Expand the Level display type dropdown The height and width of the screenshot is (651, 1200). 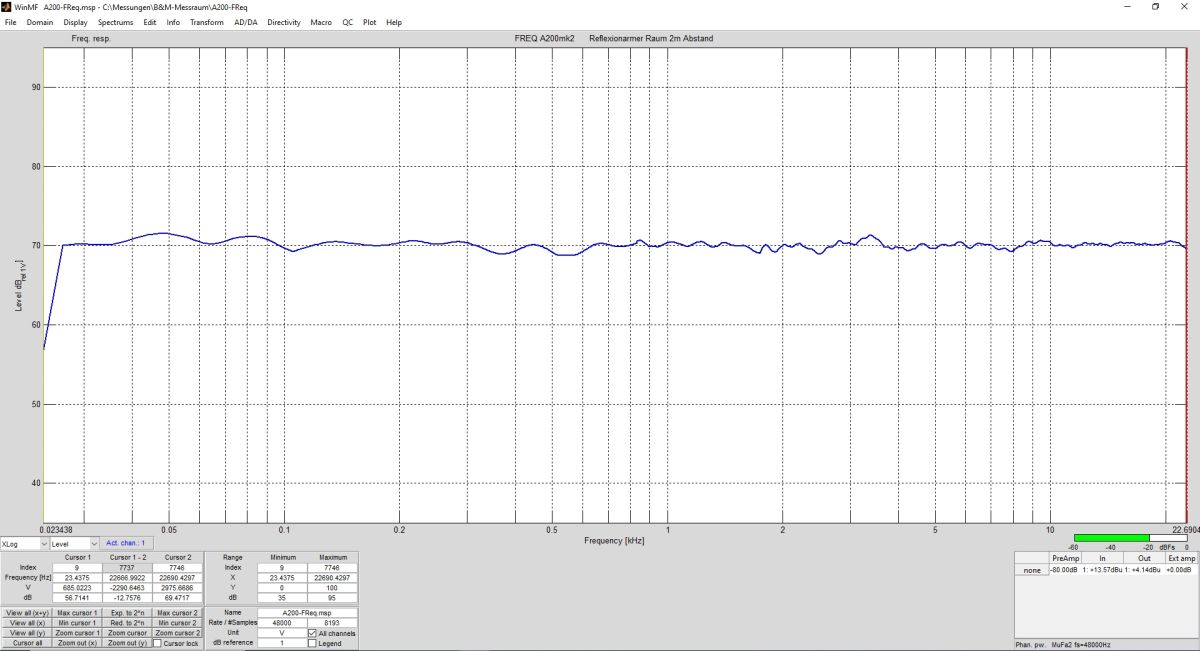(x=75, y=544)
